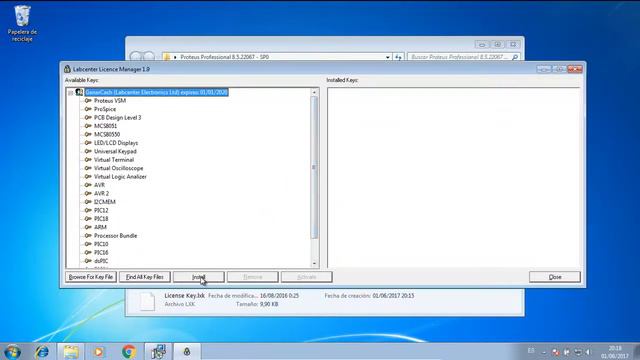Click the Close button in Licence Manager

point(555,277)
